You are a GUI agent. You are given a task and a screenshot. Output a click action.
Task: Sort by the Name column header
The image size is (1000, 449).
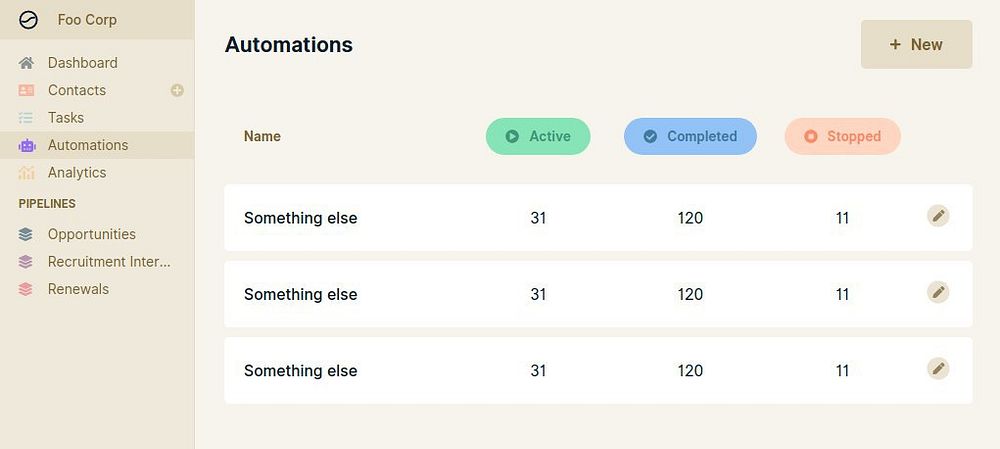pos(262,136)
